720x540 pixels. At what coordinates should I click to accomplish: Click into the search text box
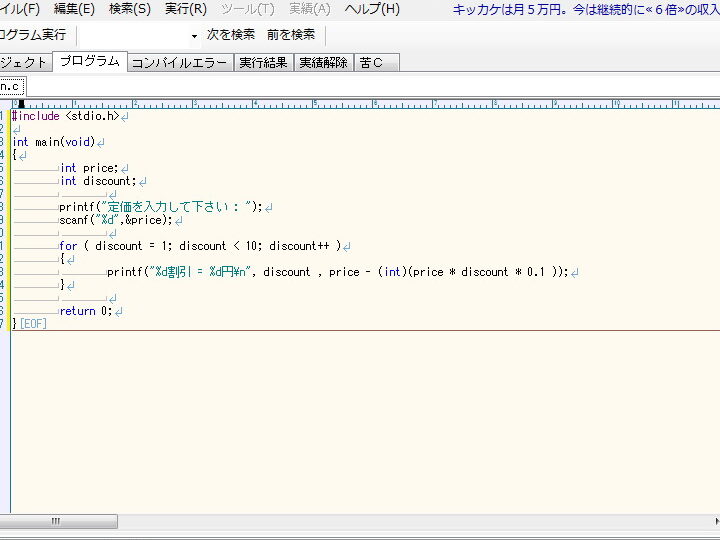click(133, 35)
